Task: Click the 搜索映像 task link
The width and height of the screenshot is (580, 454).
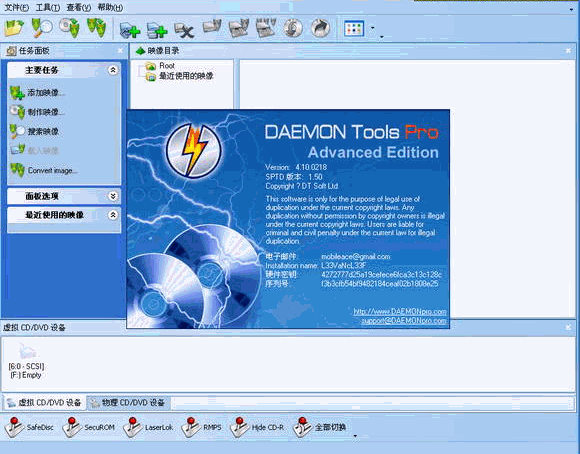Action: click(43, 131)
